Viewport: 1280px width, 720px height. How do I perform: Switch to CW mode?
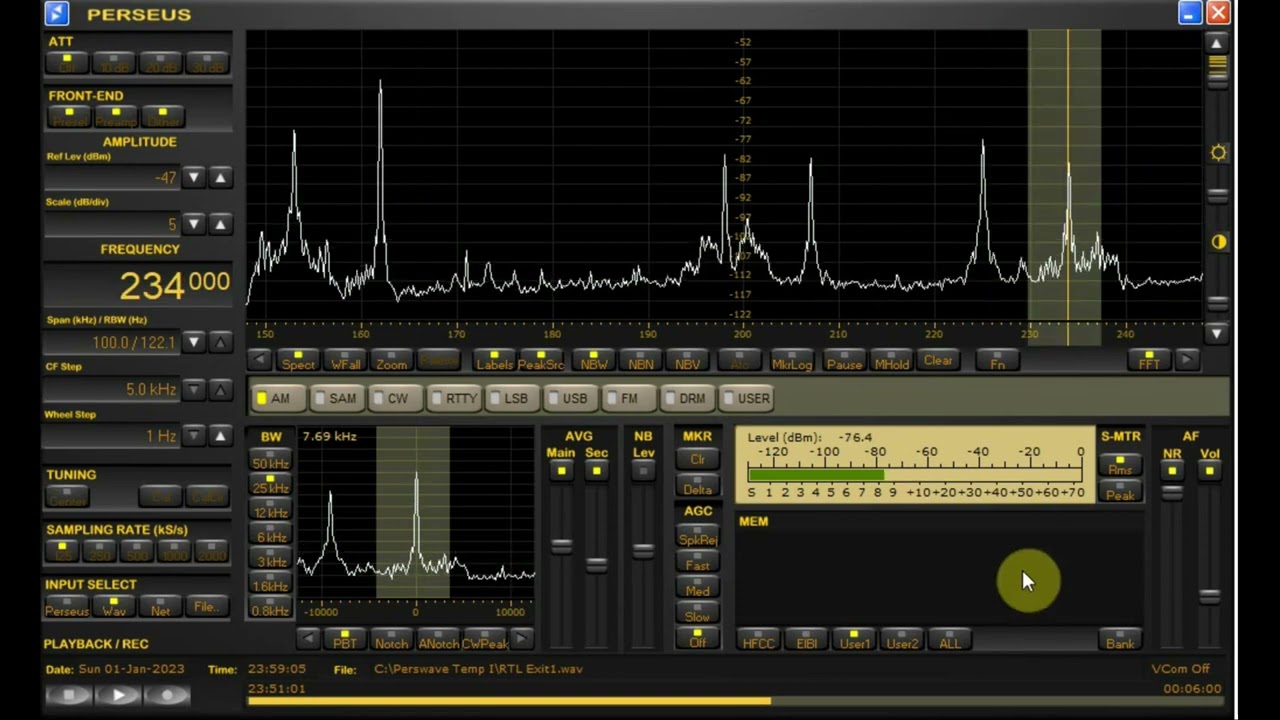coord(394,398)
